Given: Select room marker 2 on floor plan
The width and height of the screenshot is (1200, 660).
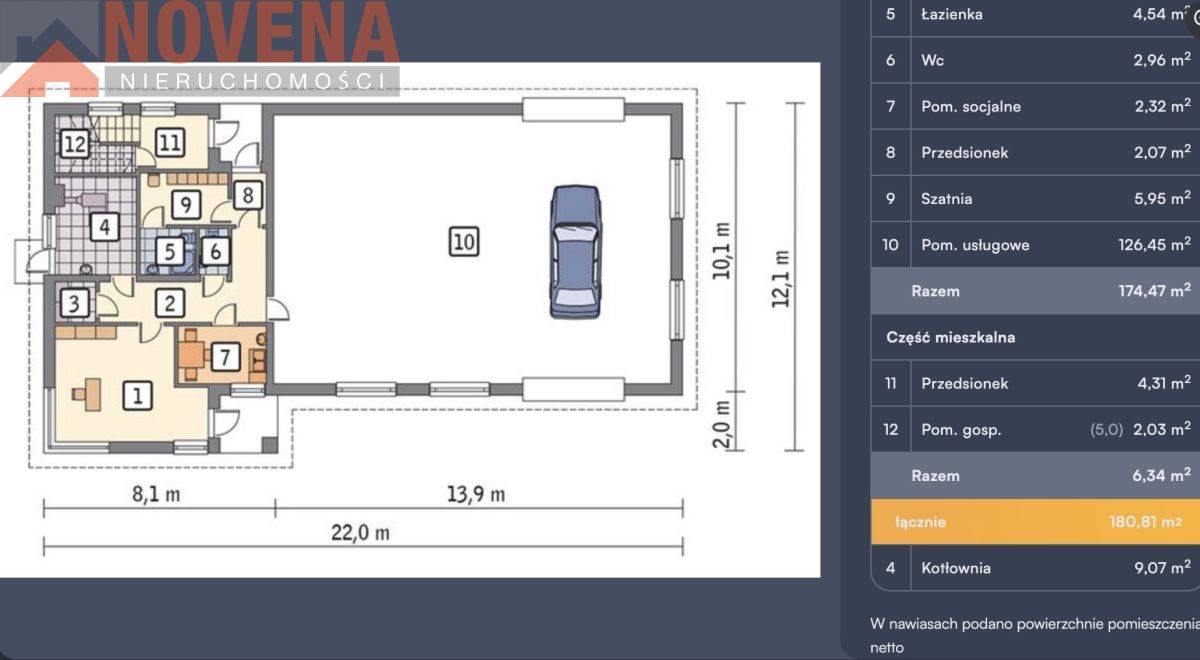Looking at the screenshot, I should pyautogui.click(x=170, y=302).
